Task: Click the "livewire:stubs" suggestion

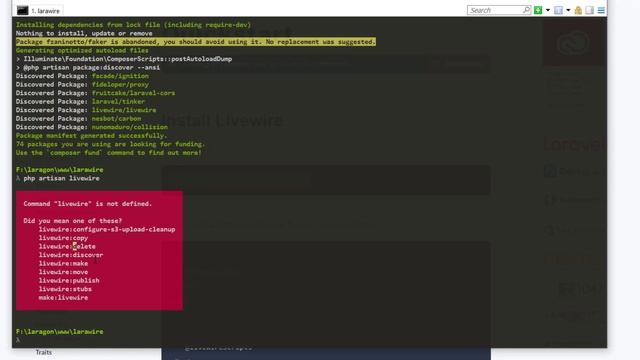Action: [x=65, y=289]
